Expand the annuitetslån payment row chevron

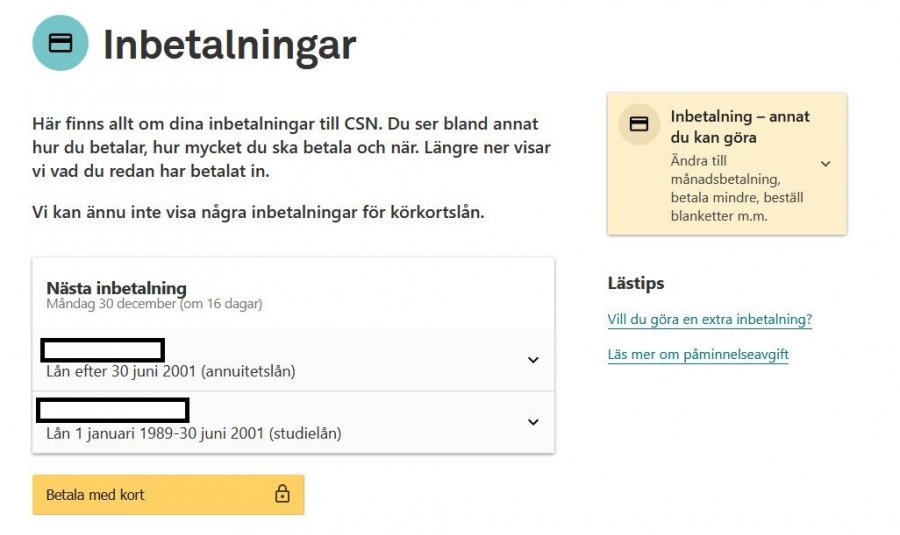533,360
